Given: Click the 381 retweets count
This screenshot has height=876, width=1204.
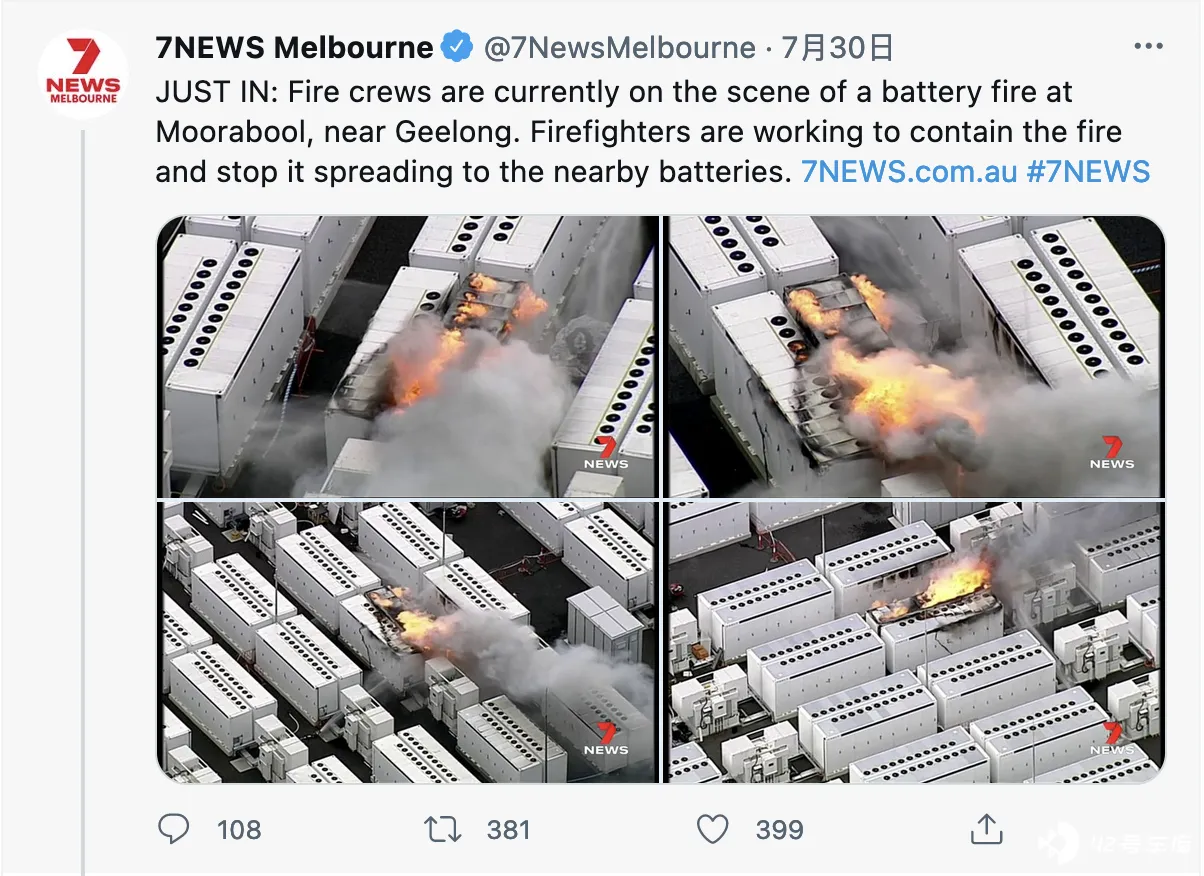Looking at the screenshot, I should click(x=508, y=829).
